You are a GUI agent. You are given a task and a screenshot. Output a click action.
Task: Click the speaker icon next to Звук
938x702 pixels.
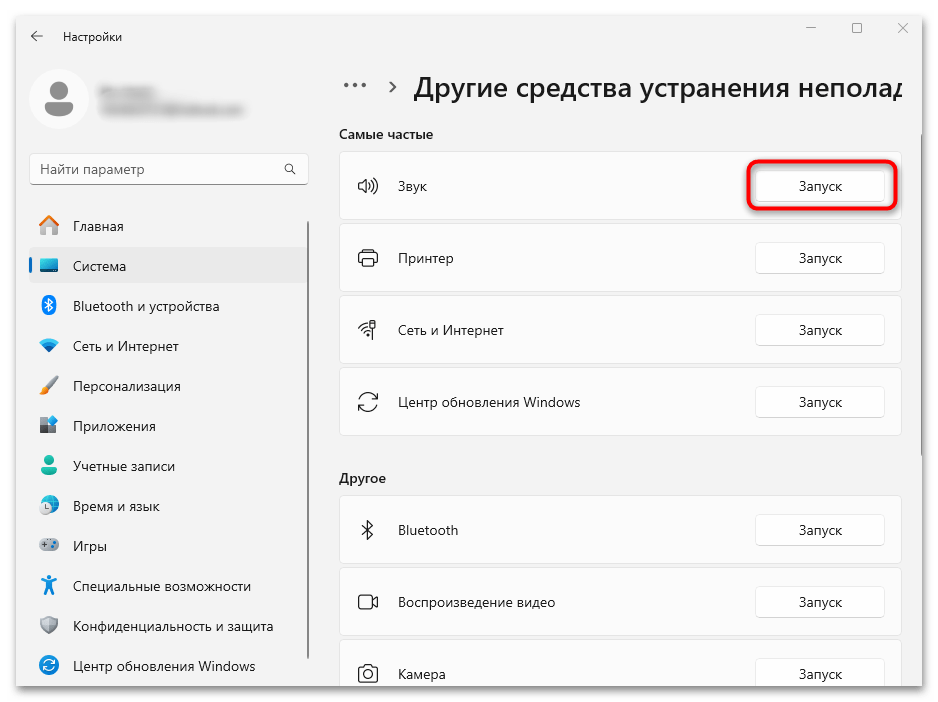[368, 185]
